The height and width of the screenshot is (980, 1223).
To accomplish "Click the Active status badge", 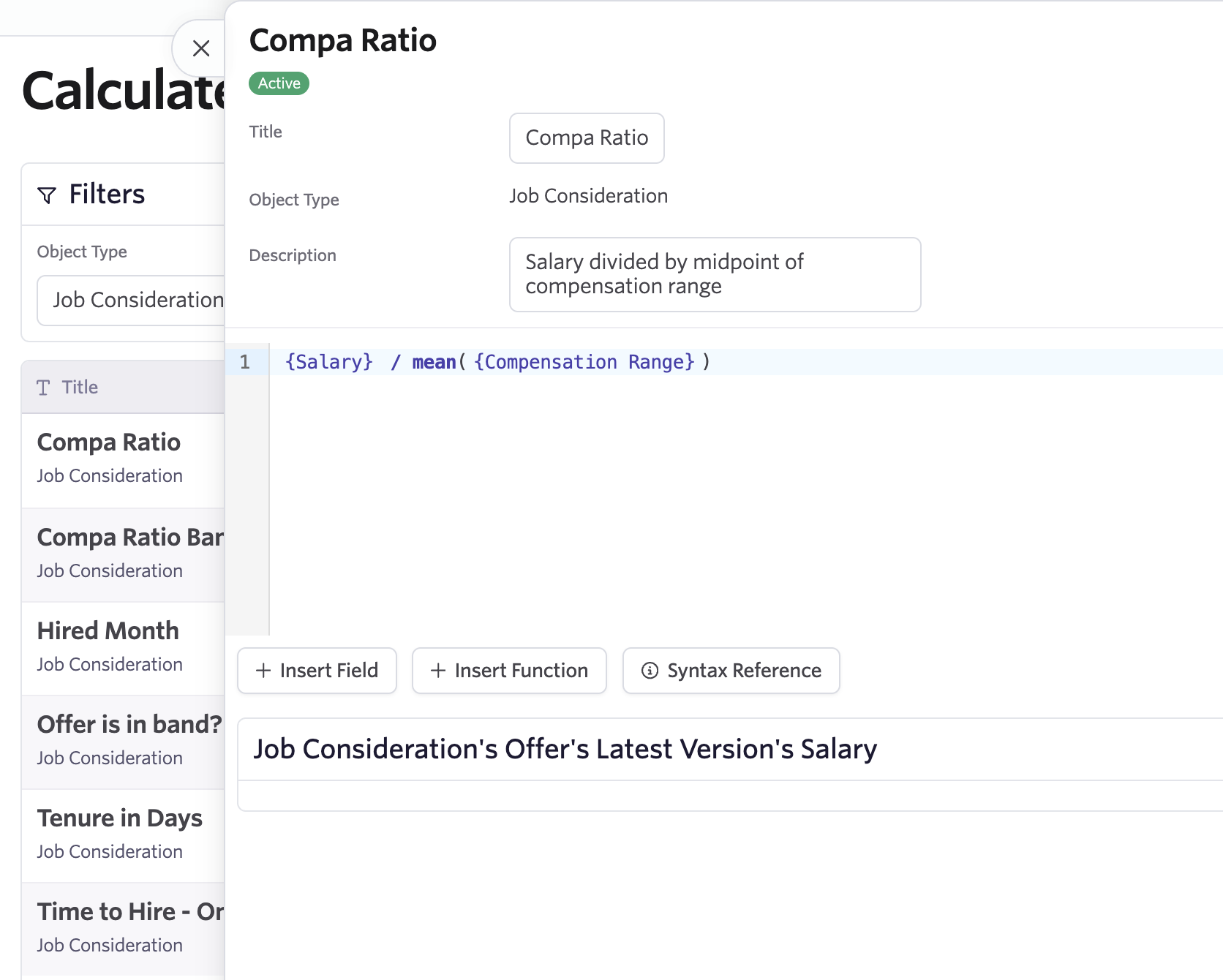I will (x=279, y=83).
